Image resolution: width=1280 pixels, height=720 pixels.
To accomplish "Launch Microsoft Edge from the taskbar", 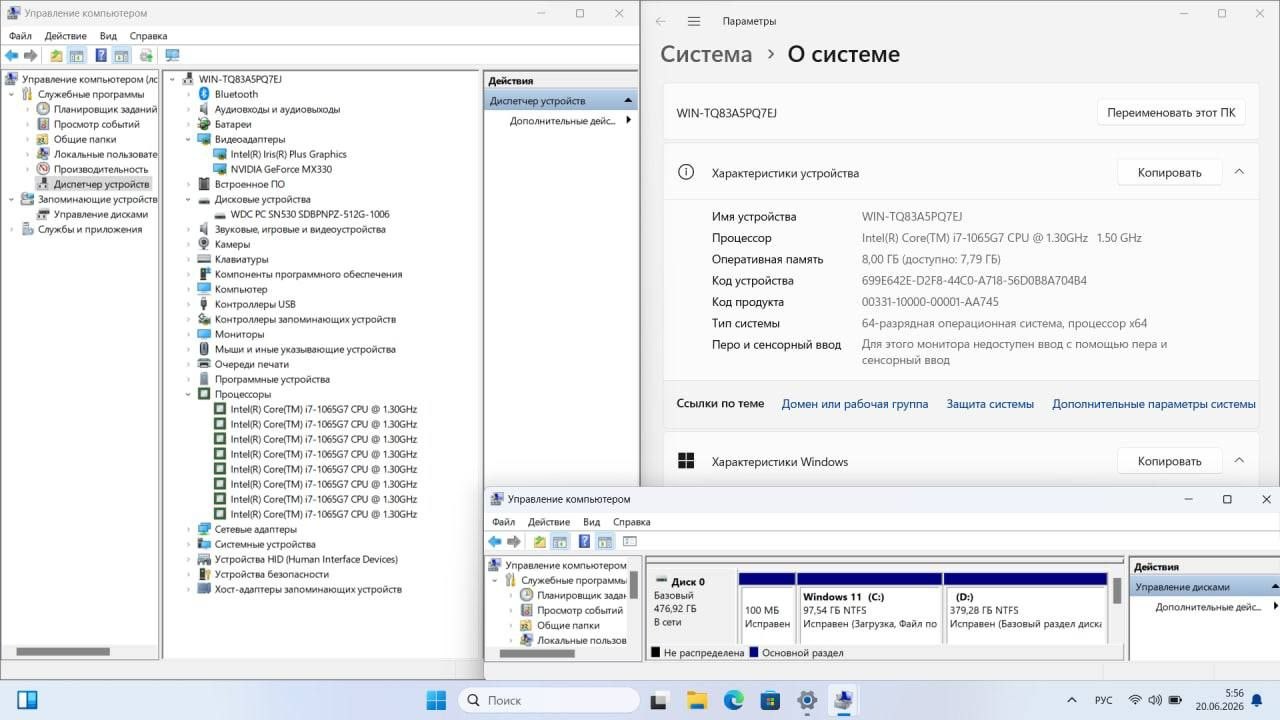I will pyautogui.click(x=734, y=700).
